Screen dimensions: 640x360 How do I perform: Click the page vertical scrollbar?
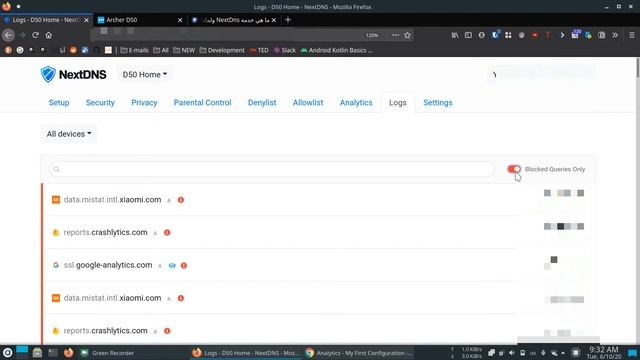click(637, 67)
